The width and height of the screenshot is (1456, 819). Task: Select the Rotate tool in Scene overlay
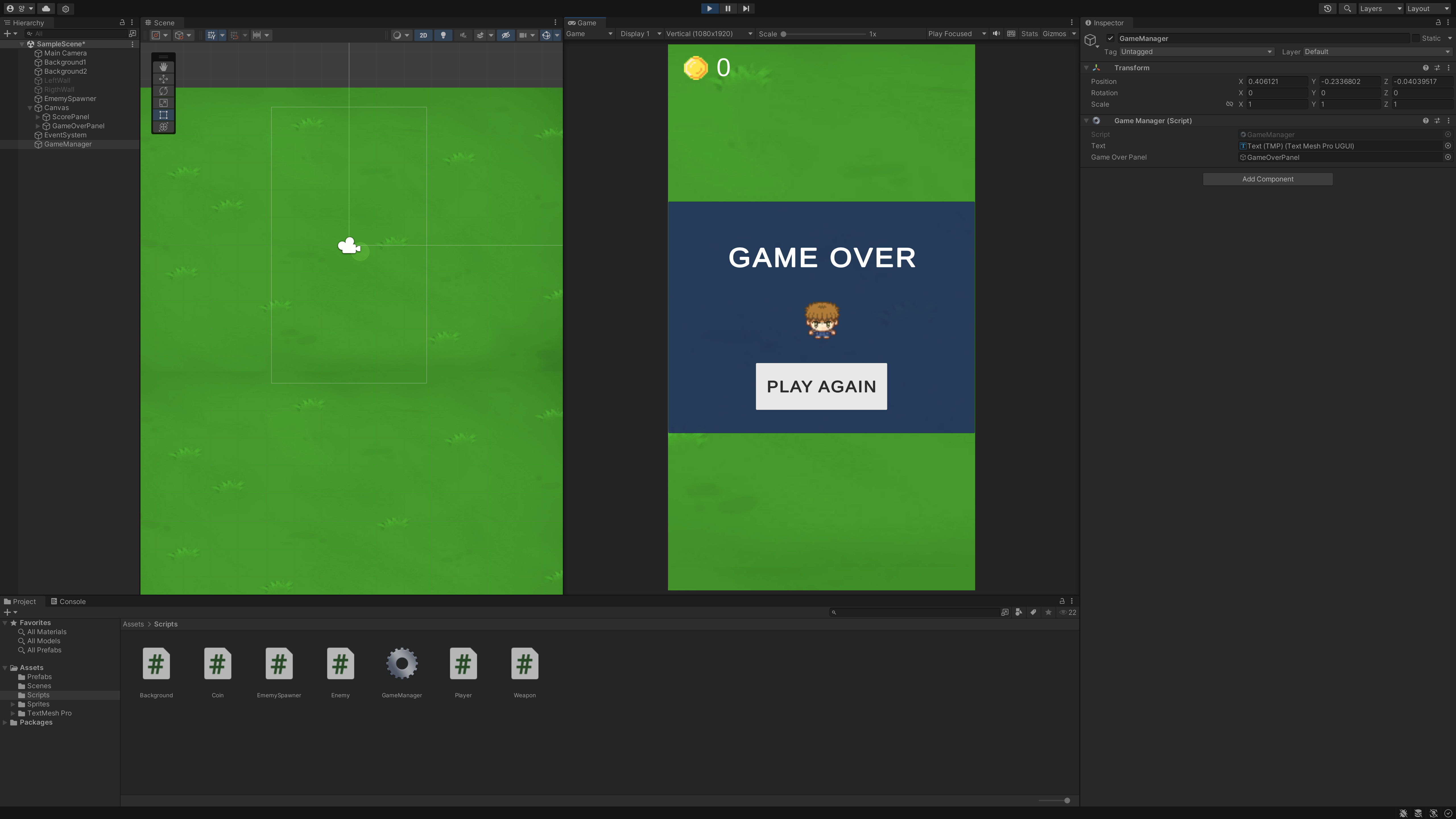pos(163,91)
